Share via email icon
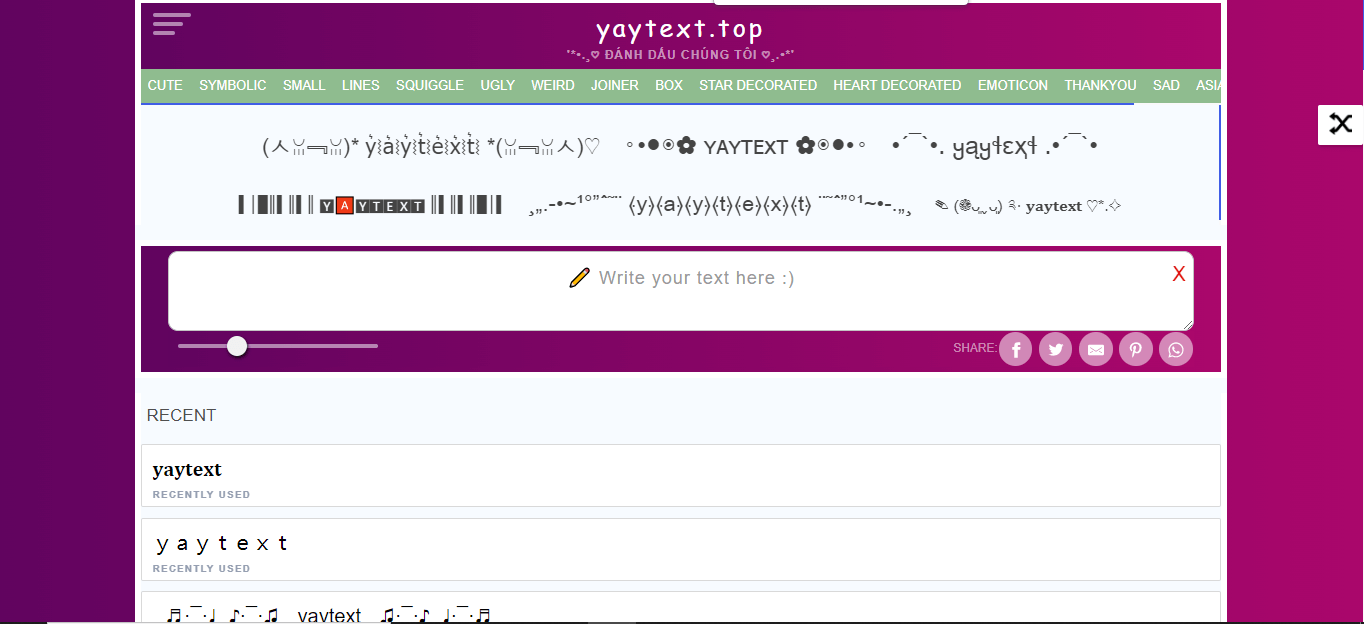This screenshot has height=624, width=1364. (1096, 349)
